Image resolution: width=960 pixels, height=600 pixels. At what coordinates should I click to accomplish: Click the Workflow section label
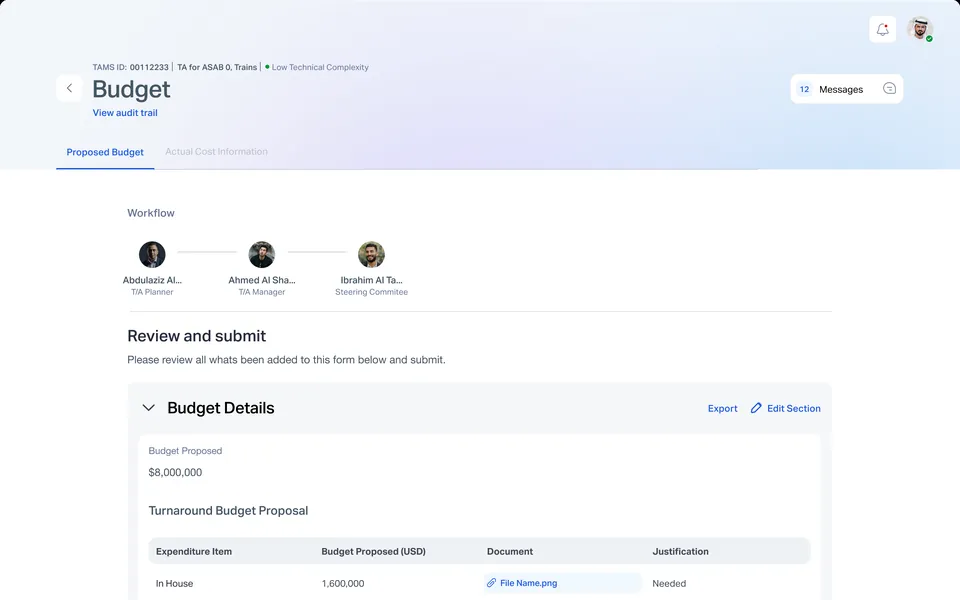click(151, 213)
